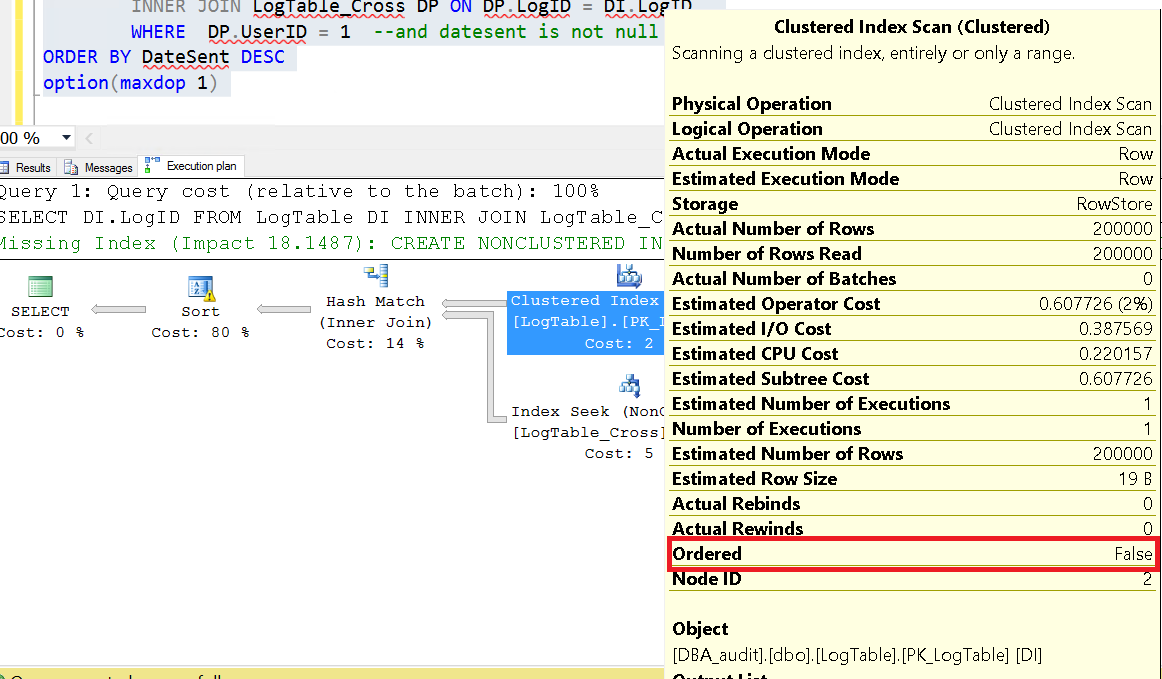Click the Sort operator warning icon
The height and width of the screenshot is (679, 1162).
(207, 293)
